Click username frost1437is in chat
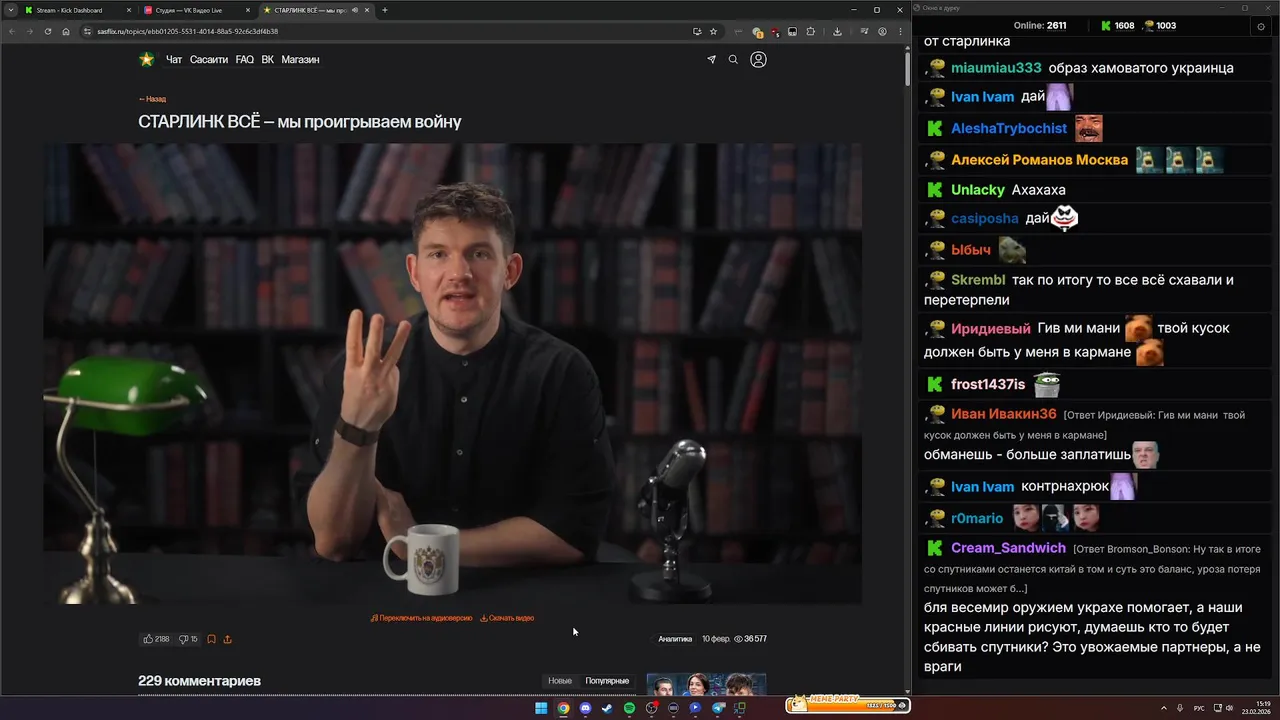This screenshot has height=720, width=1280. 988,385
